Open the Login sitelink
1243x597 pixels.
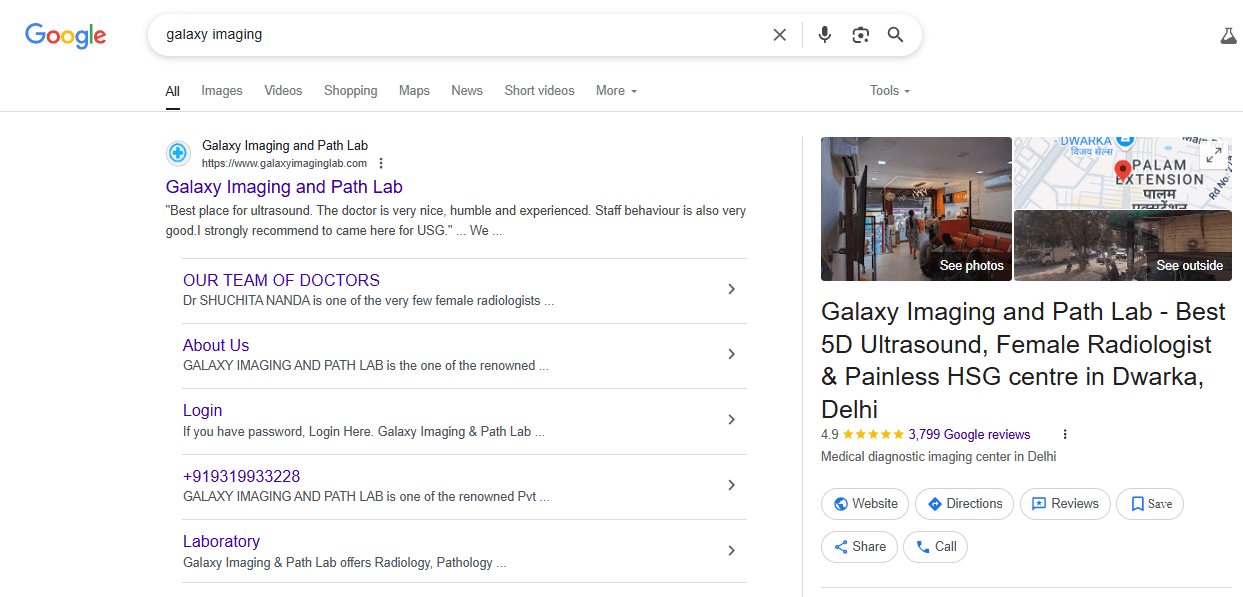[x=202, y=410]
